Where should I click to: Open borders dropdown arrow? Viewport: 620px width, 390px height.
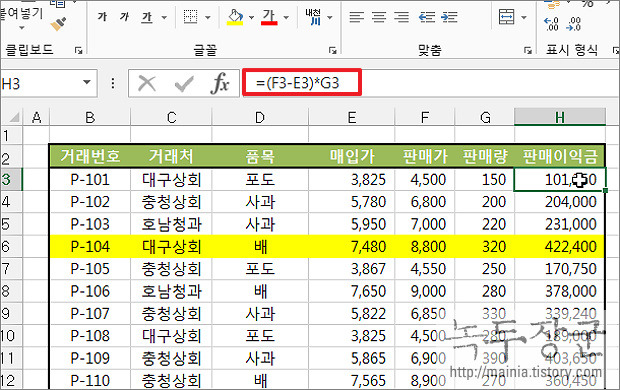click(208, 17)
